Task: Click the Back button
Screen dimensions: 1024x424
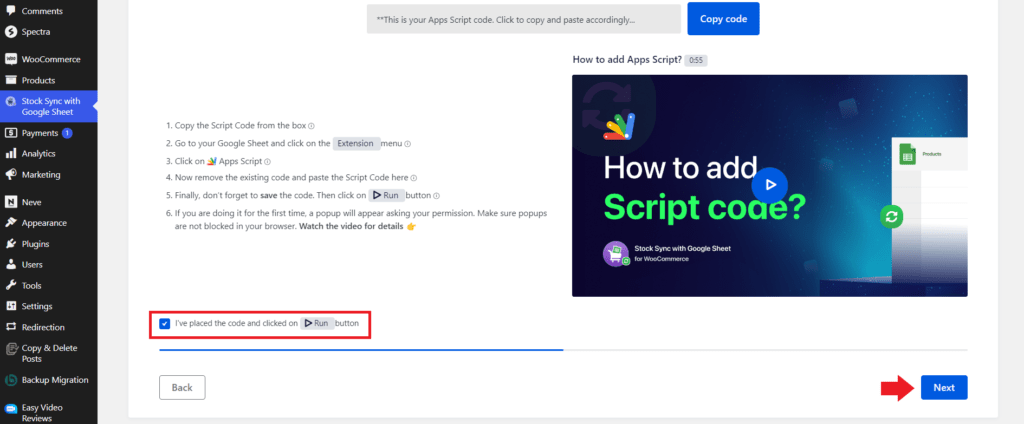Action: [182, 387]
